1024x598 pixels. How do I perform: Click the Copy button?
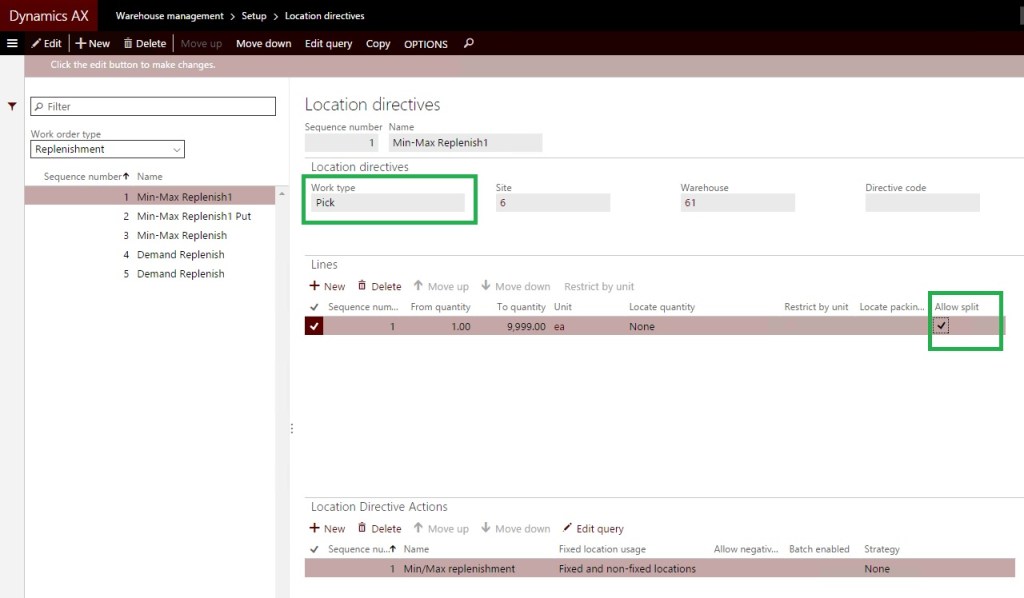click(378, 43)
